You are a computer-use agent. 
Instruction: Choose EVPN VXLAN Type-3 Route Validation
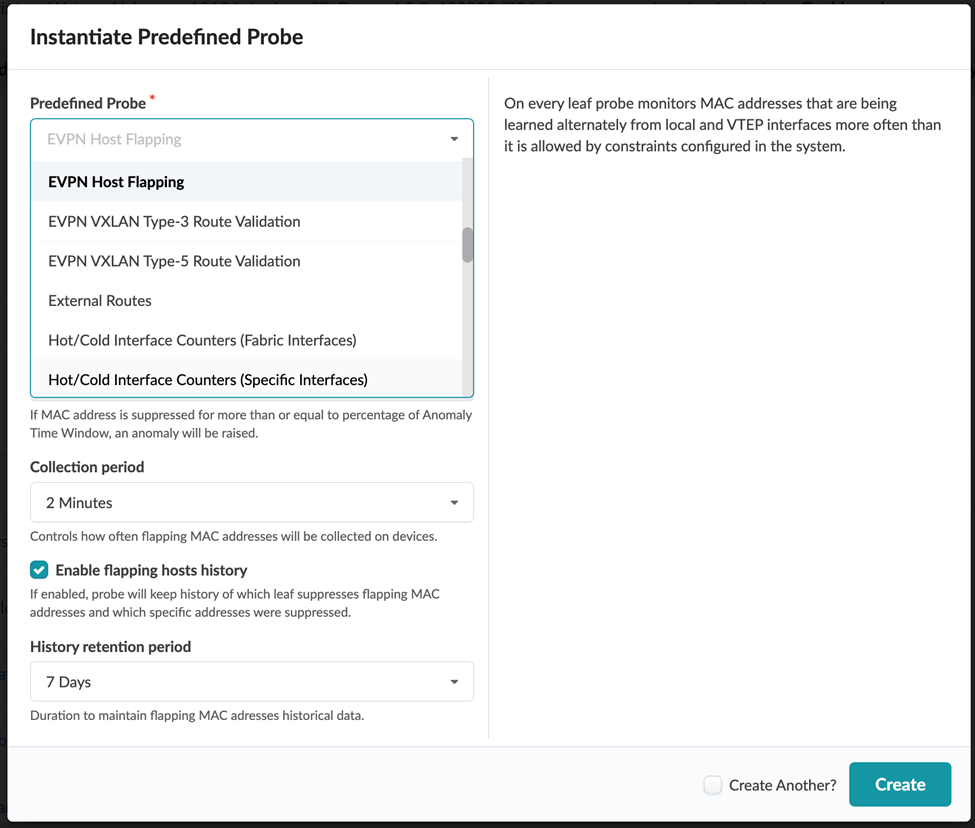pos(174,221)
